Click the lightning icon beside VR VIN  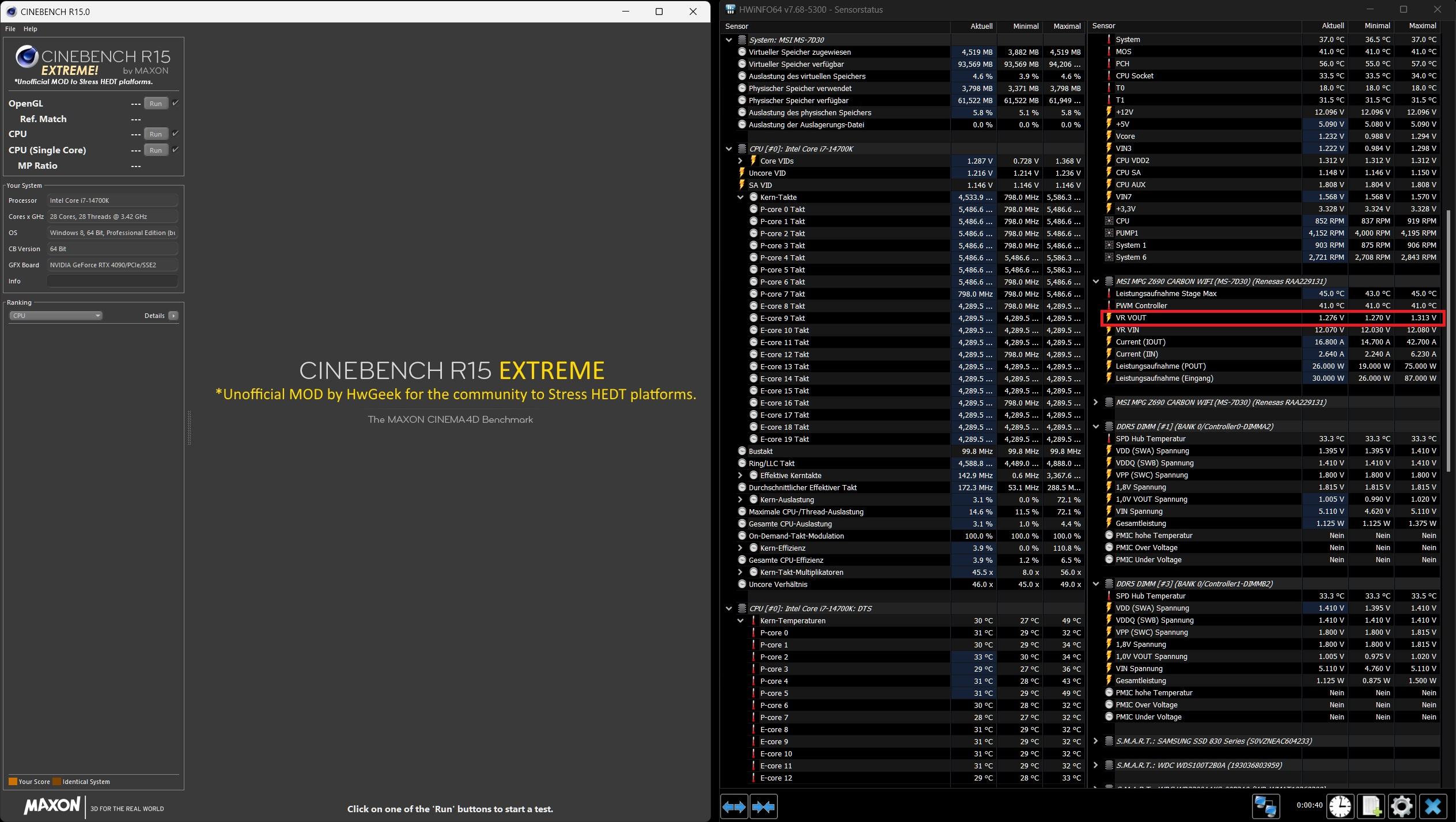click(1109, 330)
